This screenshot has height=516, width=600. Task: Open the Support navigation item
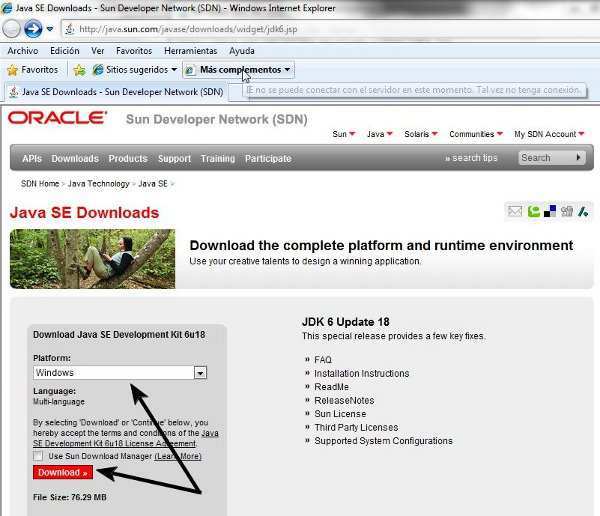click(x=174, y=158)
